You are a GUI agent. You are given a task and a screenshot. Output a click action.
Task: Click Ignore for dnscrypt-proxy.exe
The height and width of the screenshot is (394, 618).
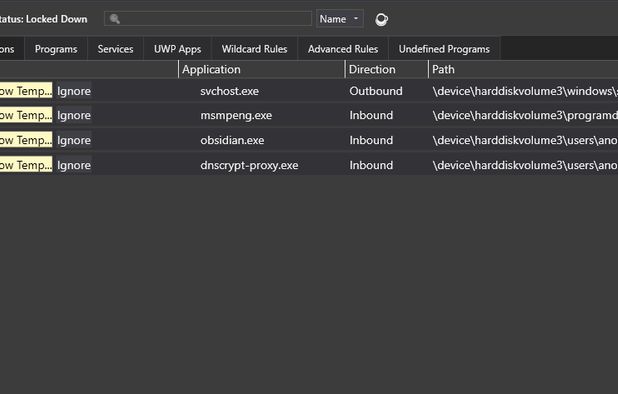[74, 165]
